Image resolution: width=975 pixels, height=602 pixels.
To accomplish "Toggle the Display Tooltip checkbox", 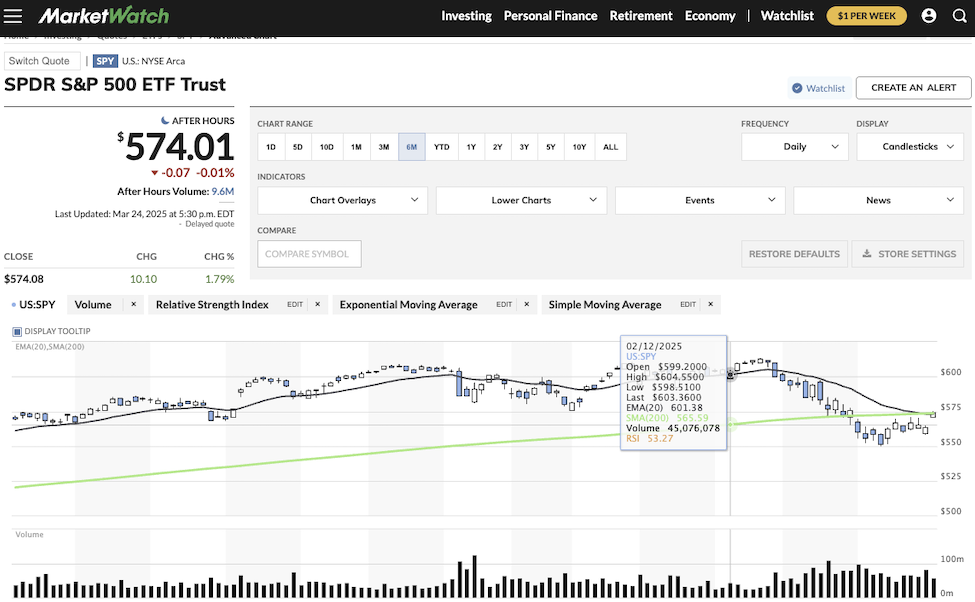I will pyautogui.click(x=17, y=331).
